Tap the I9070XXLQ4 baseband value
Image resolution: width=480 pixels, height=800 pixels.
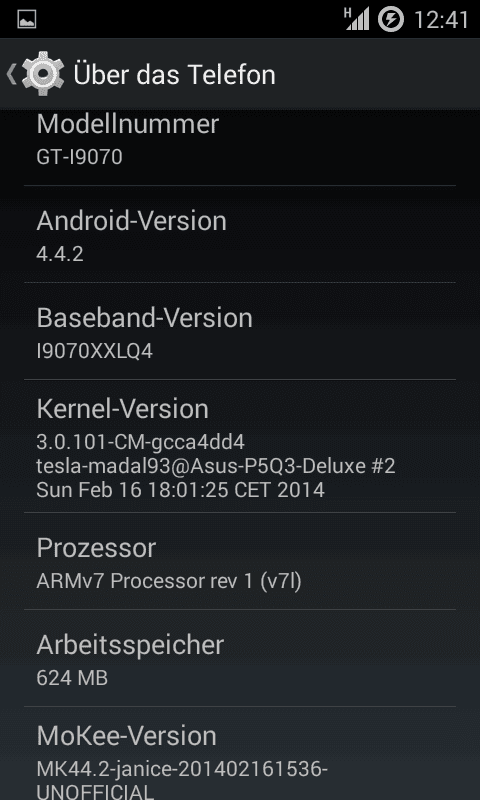coord(94,351)
